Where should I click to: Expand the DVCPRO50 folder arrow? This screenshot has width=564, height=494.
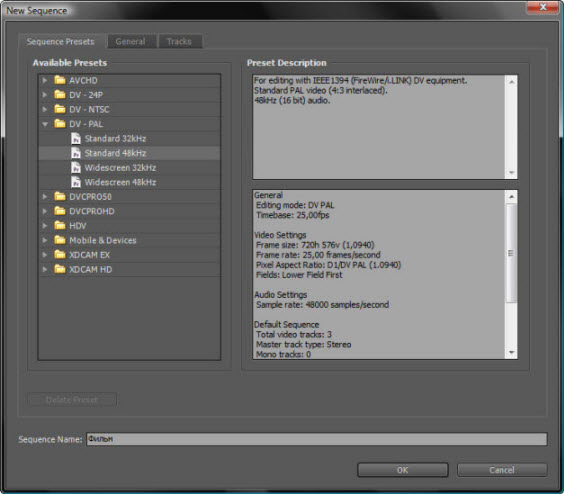tap(45, 196)
